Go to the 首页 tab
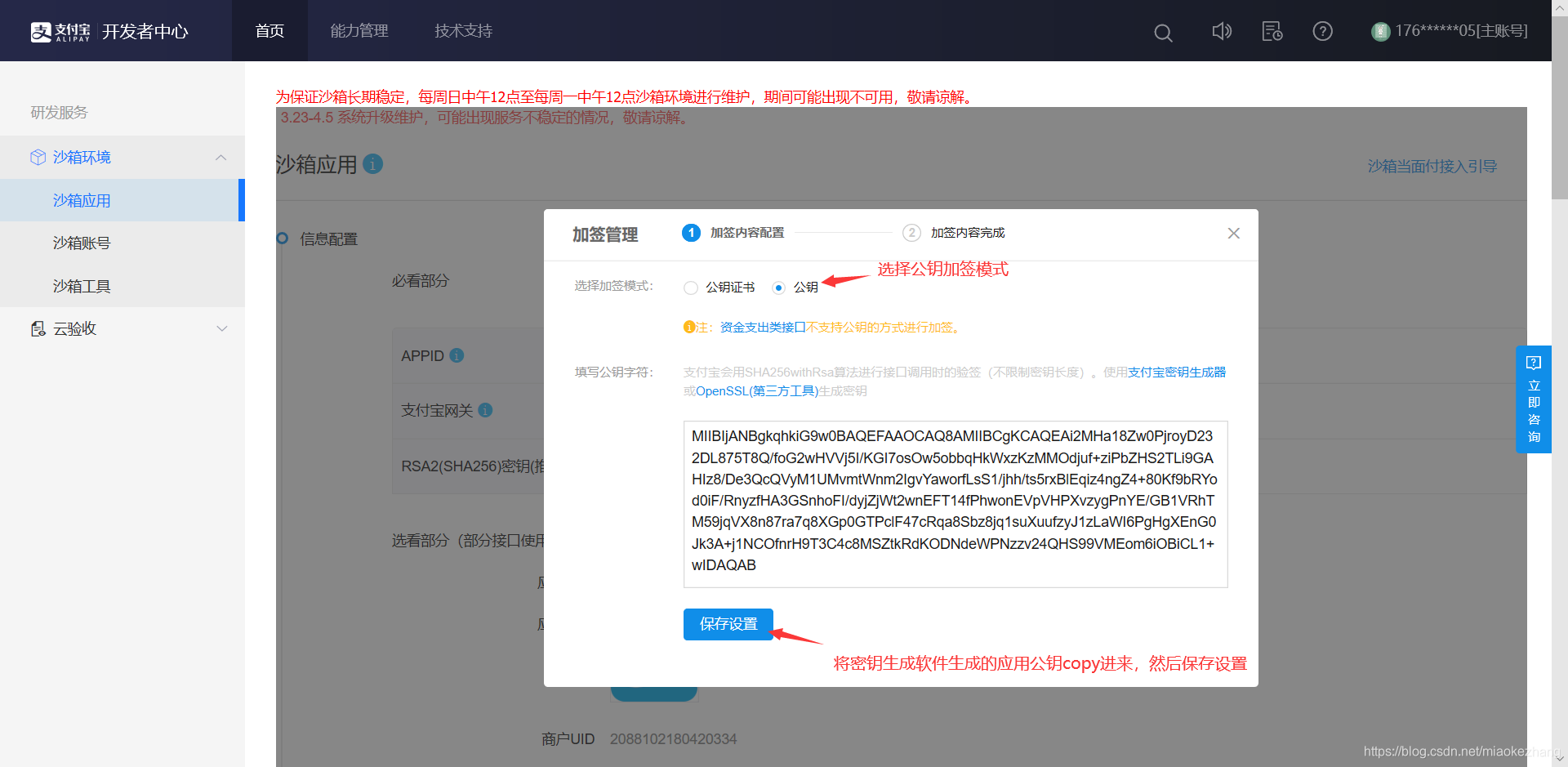This screenshot has height=767, width=1568. [x=269, y=31]
